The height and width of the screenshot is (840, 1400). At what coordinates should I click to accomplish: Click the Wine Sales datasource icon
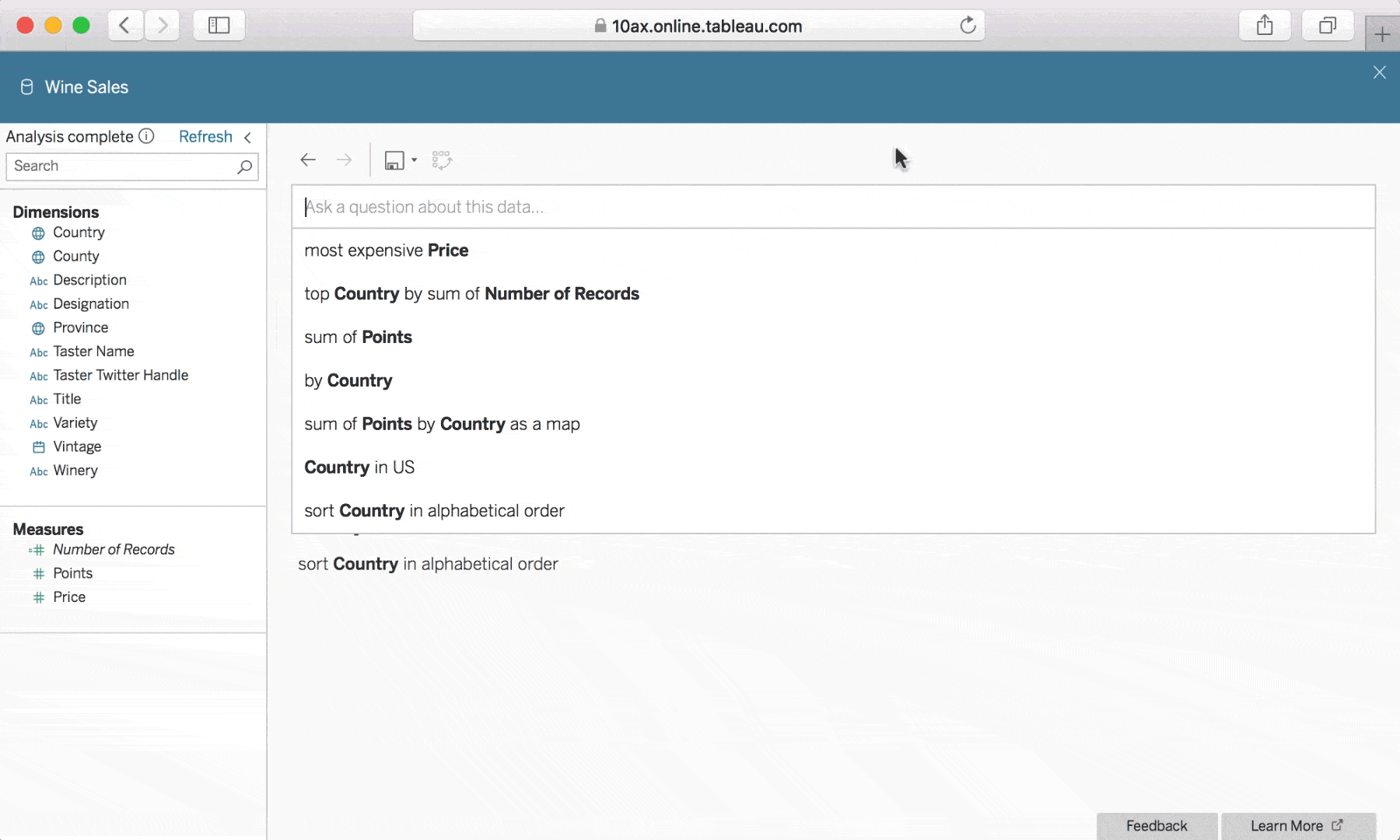[x=26, y=87]
